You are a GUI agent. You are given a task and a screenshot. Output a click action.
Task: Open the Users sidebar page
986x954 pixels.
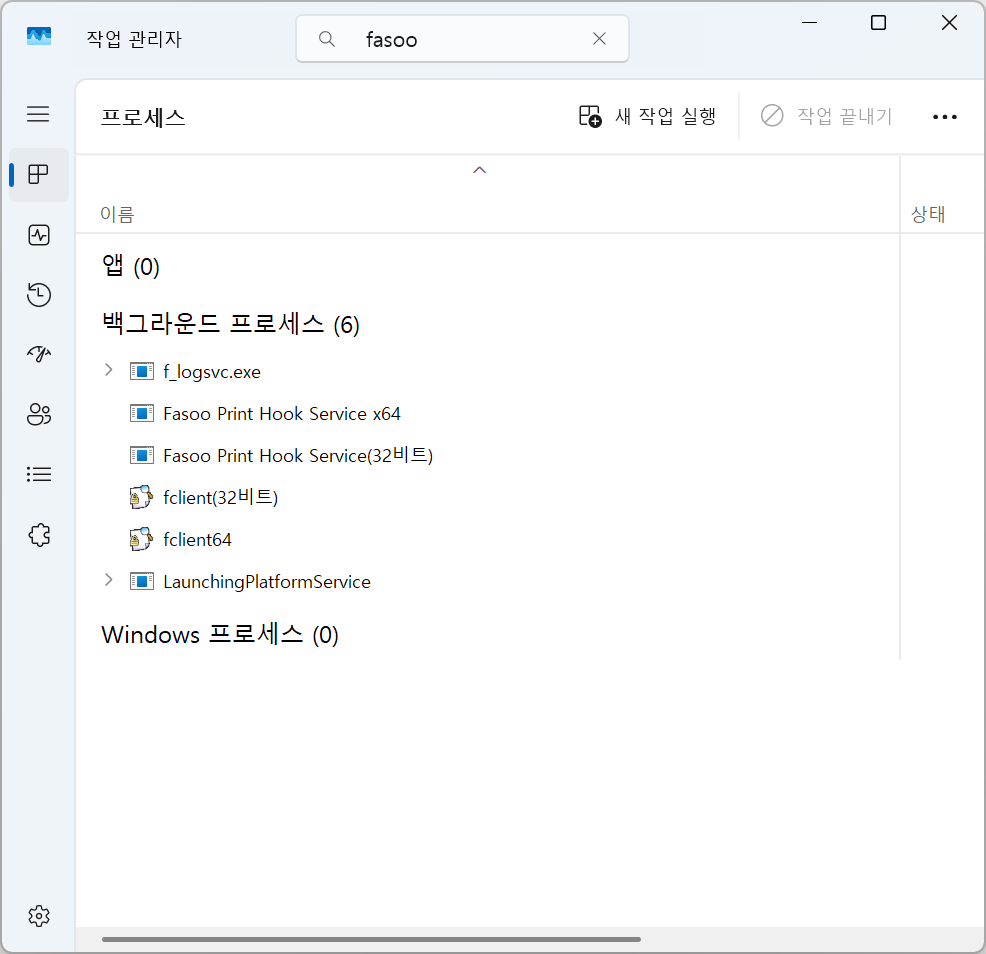point(38,414)
